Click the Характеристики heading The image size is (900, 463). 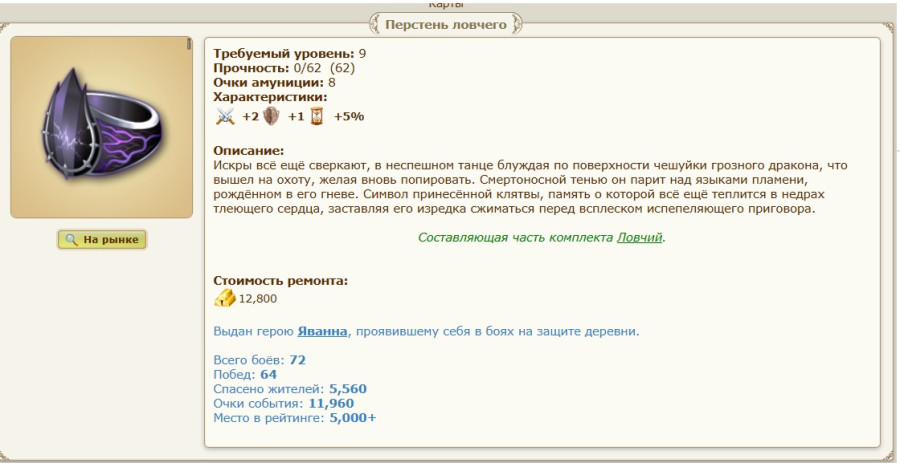tap(270, 97)
